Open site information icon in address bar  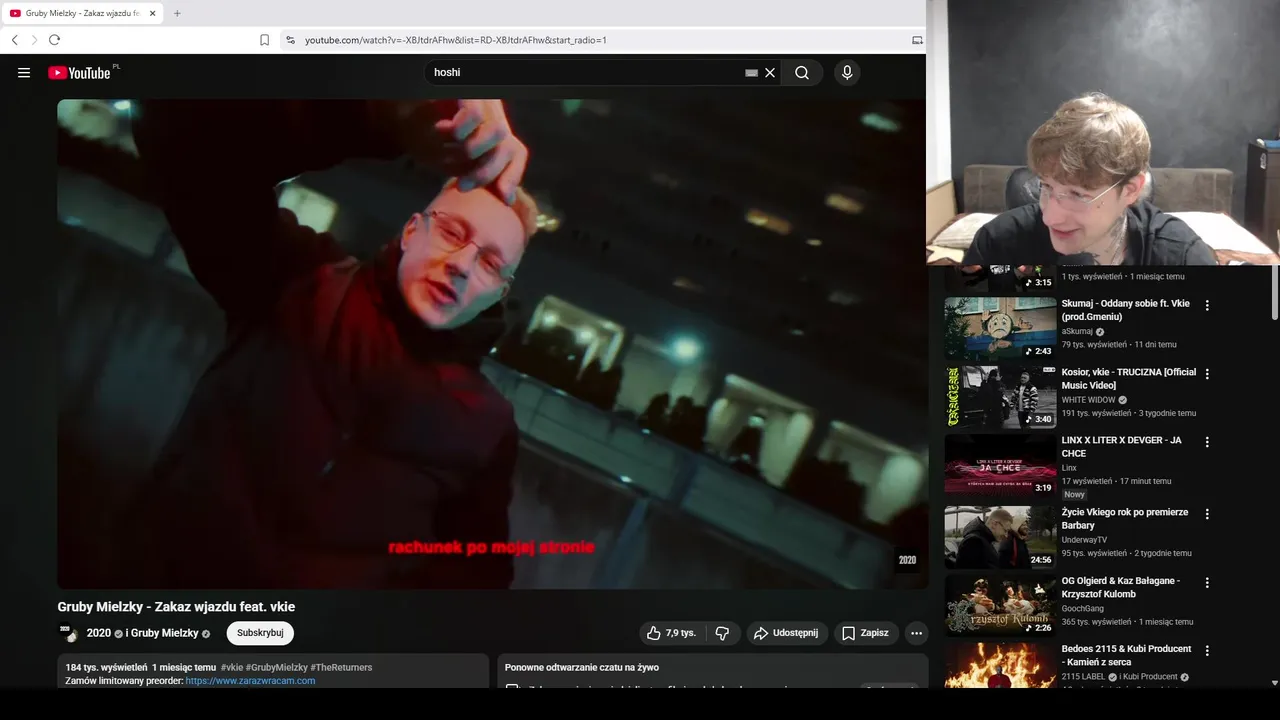290,40
